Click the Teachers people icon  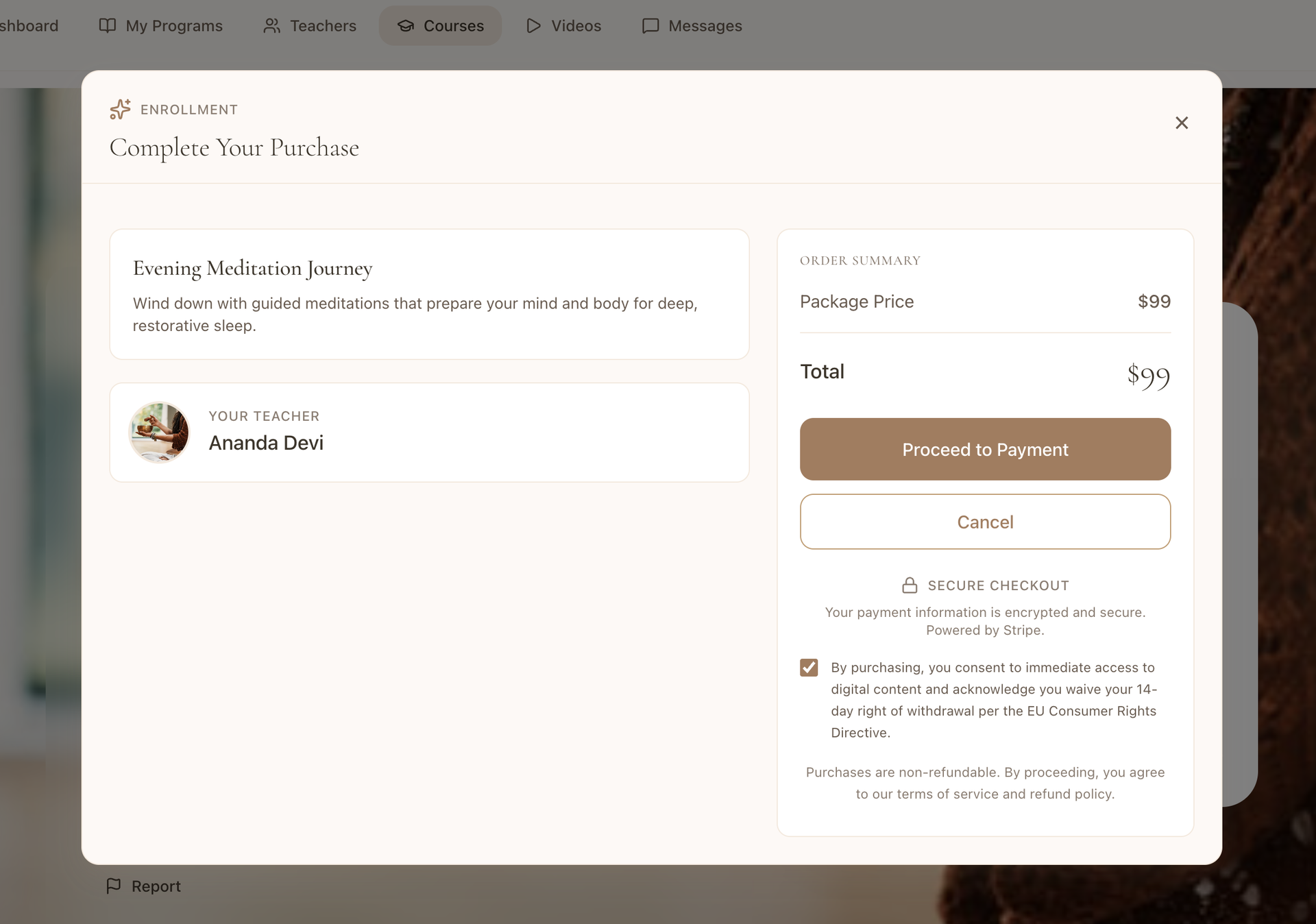(x=272, y=26)
